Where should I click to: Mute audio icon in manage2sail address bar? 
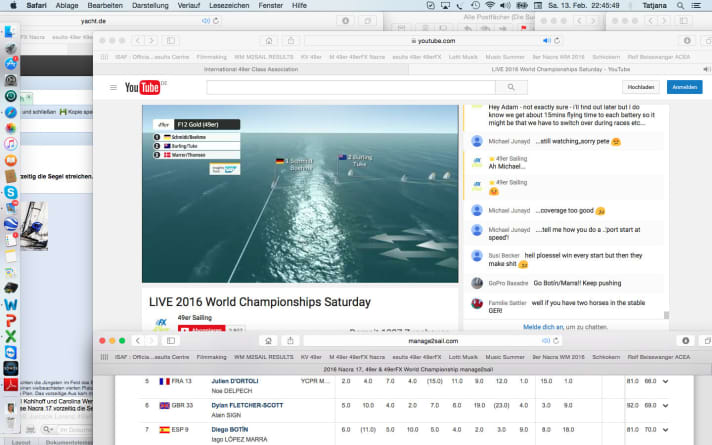546,341
